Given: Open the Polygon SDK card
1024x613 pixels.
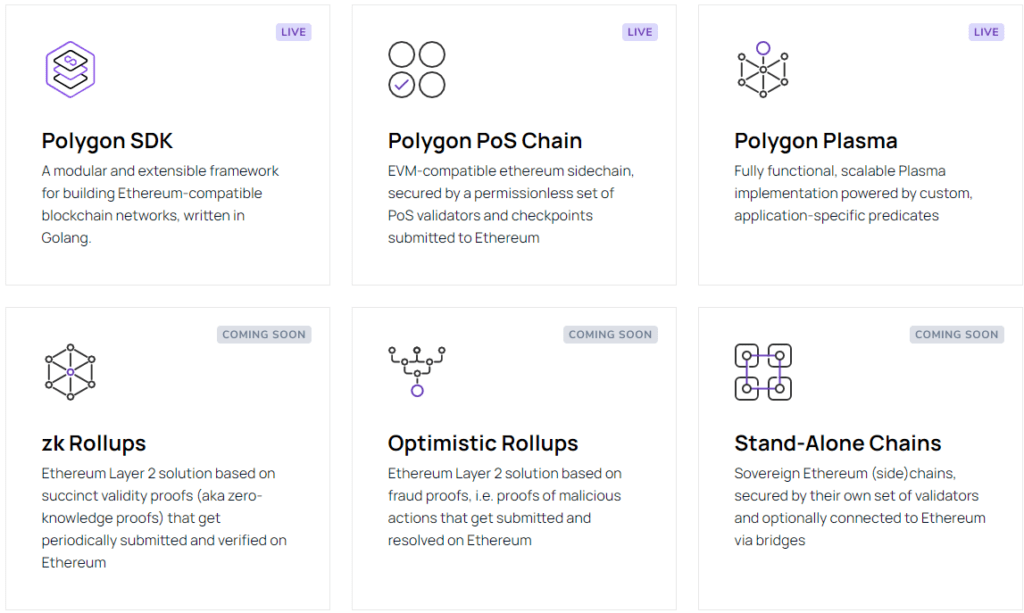Looking at the screenshot, I should click(168, 145).
